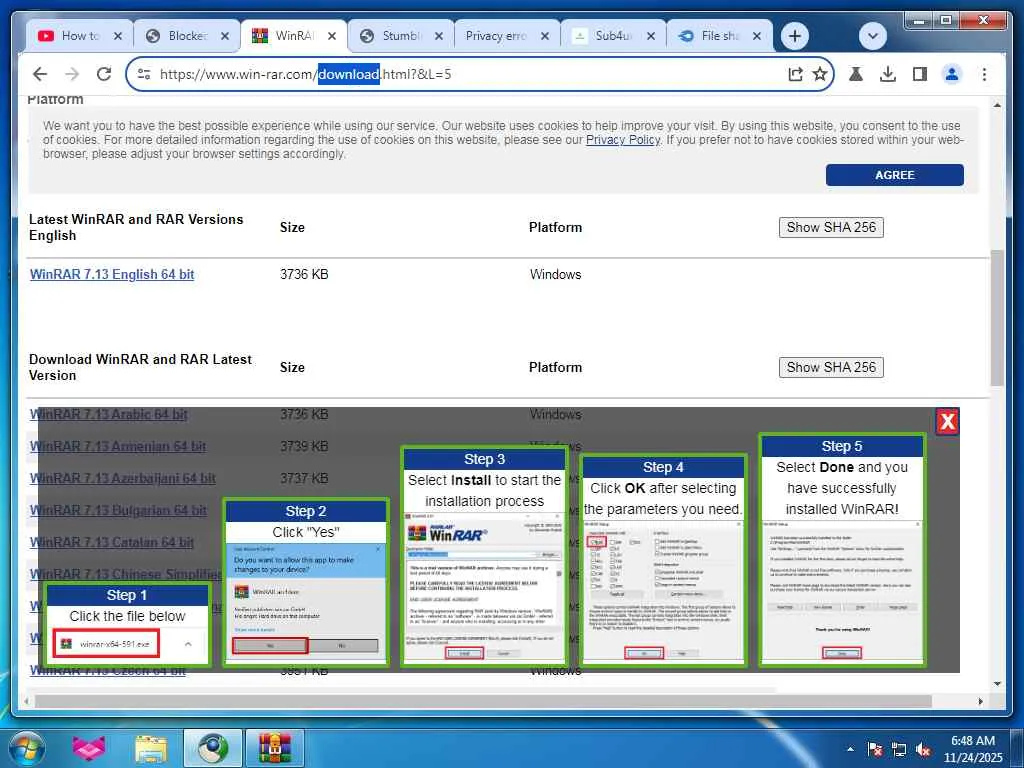Show SHA 256 for English versions
1024x768 pixels.
(x=831, y=227)
